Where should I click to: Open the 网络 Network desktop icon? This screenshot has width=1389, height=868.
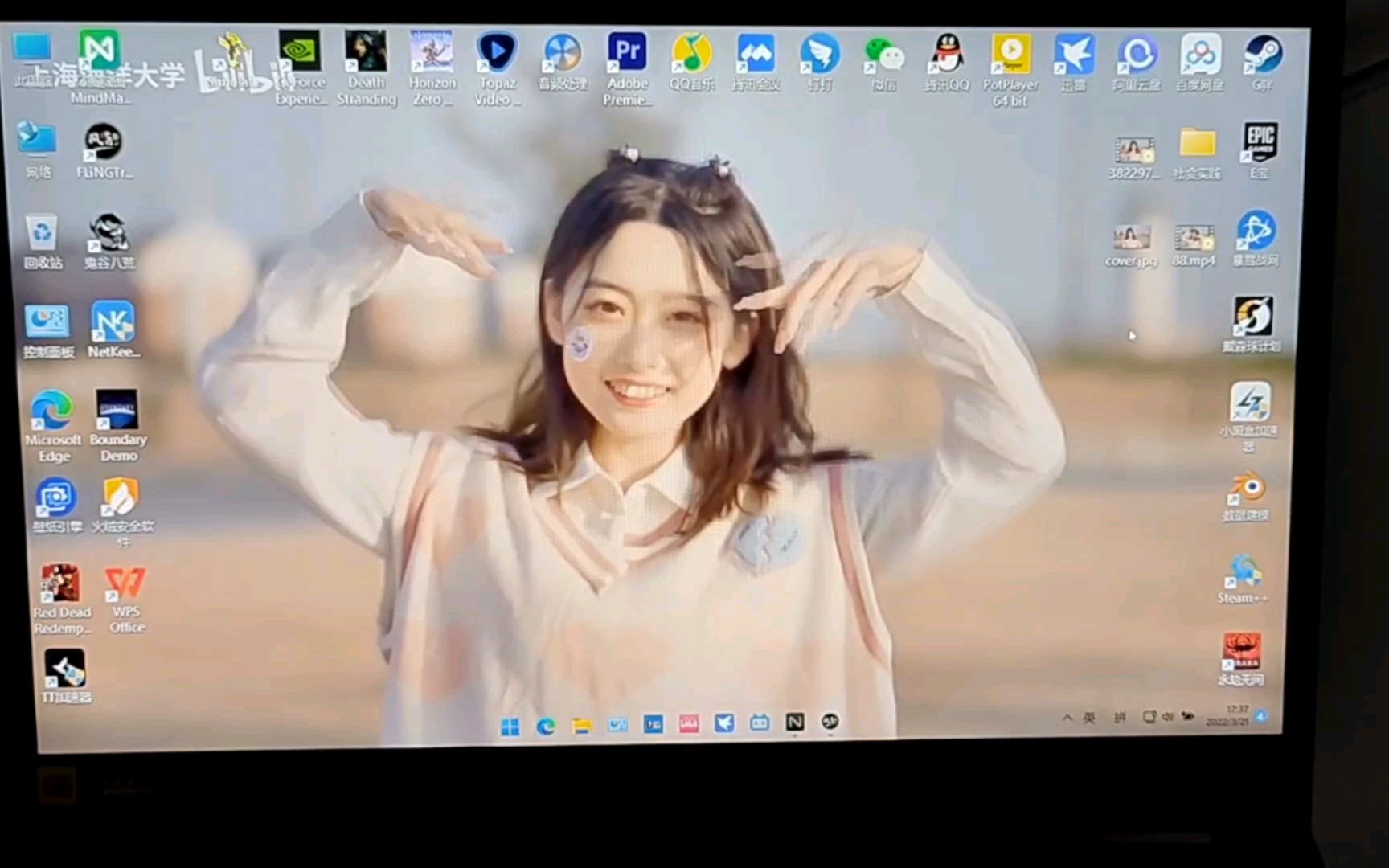coord(38,149)
